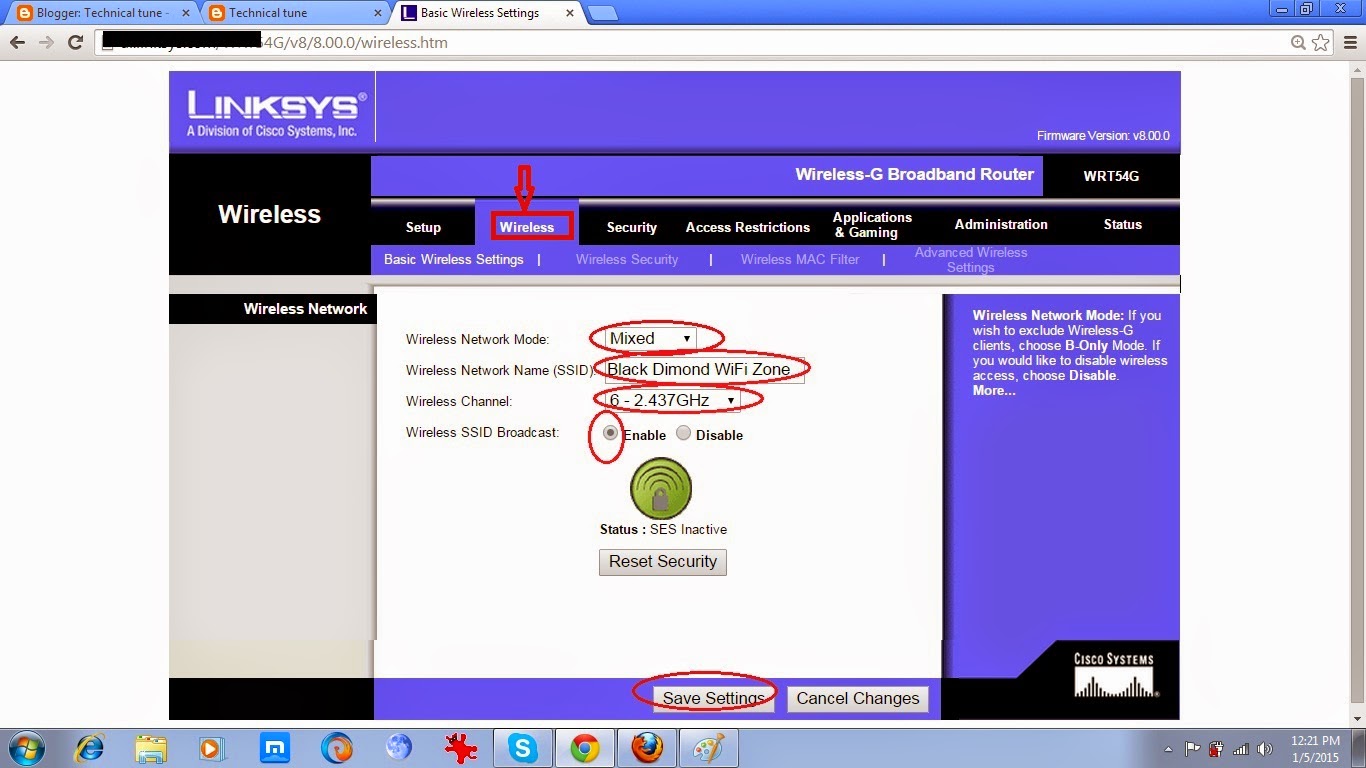Click the 'WRT54G' model label
Screen dimensions: 1366x768
(x=1111, y=176)
